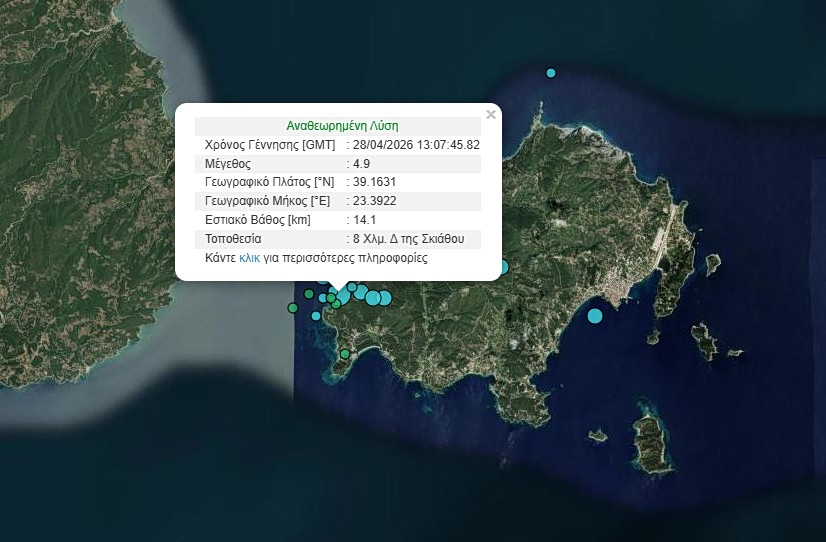Click the longitude value 23.3922

tap(375, 202)
